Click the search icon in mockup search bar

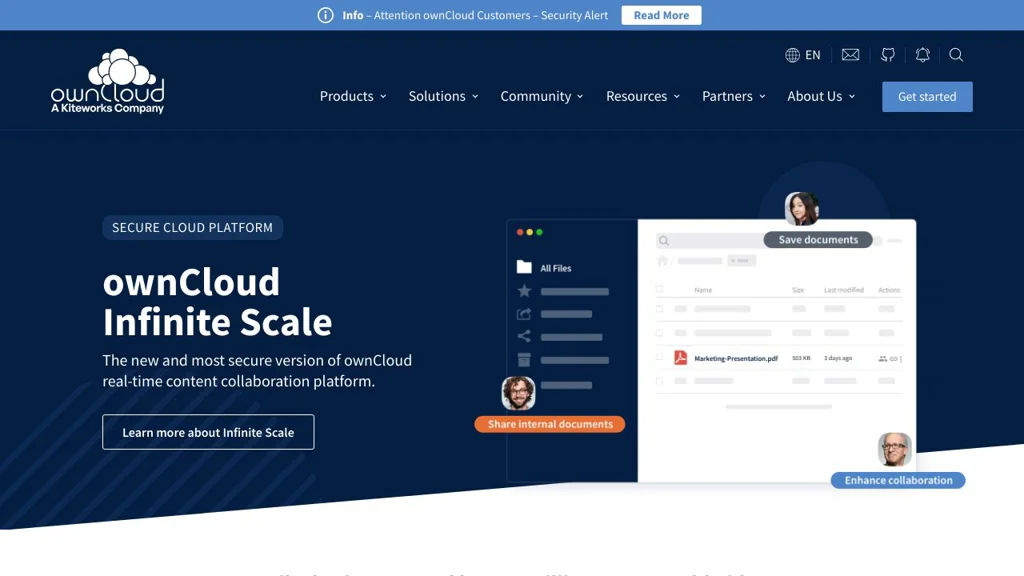click(664, 241)
